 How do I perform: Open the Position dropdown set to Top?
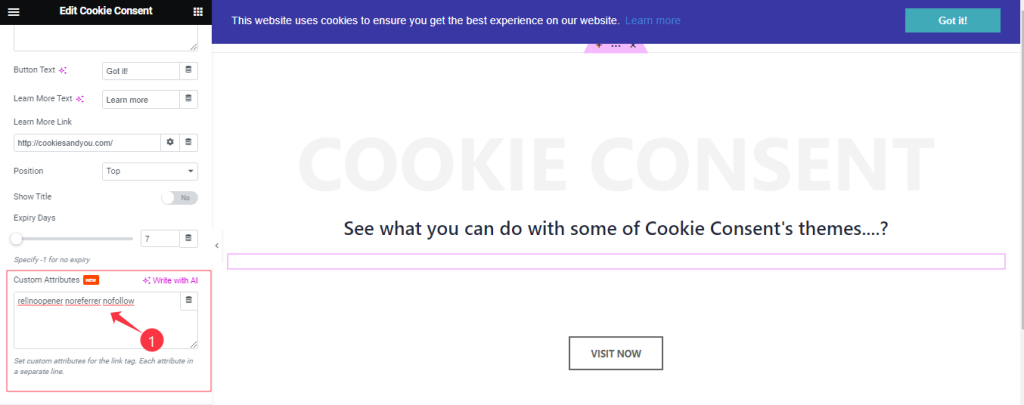click(x=150, y=171)
